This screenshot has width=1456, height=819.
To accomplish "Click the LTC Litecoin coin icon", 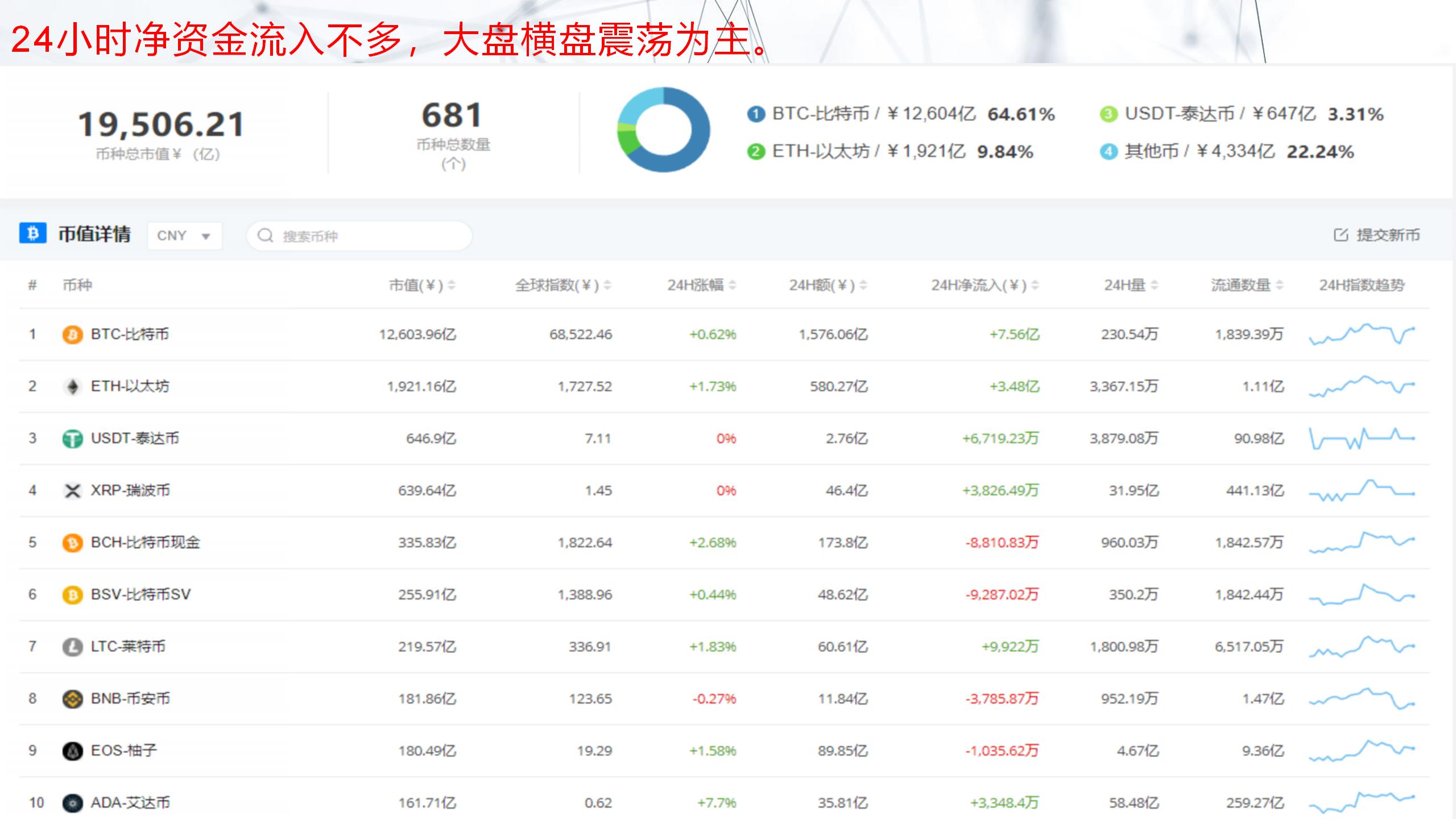I will 72,647.
